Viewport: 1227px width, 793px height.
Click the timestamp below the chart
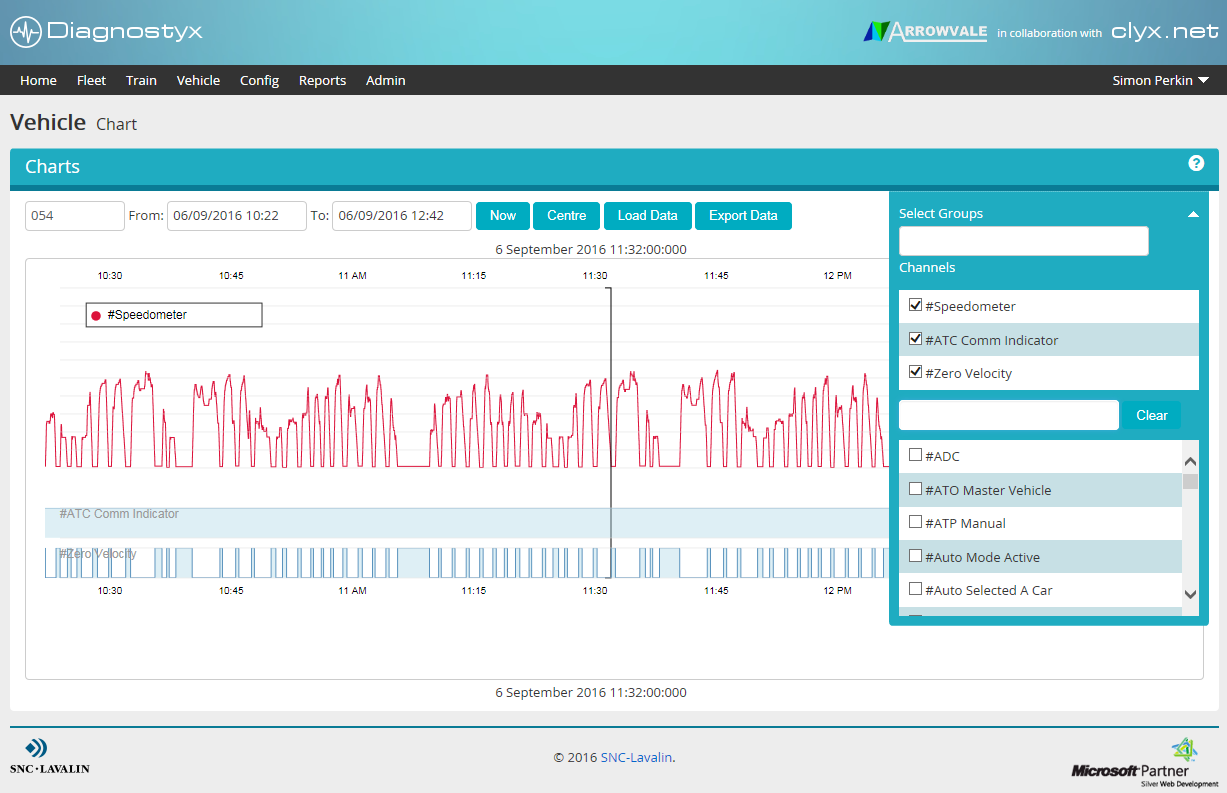click(591, 692)
